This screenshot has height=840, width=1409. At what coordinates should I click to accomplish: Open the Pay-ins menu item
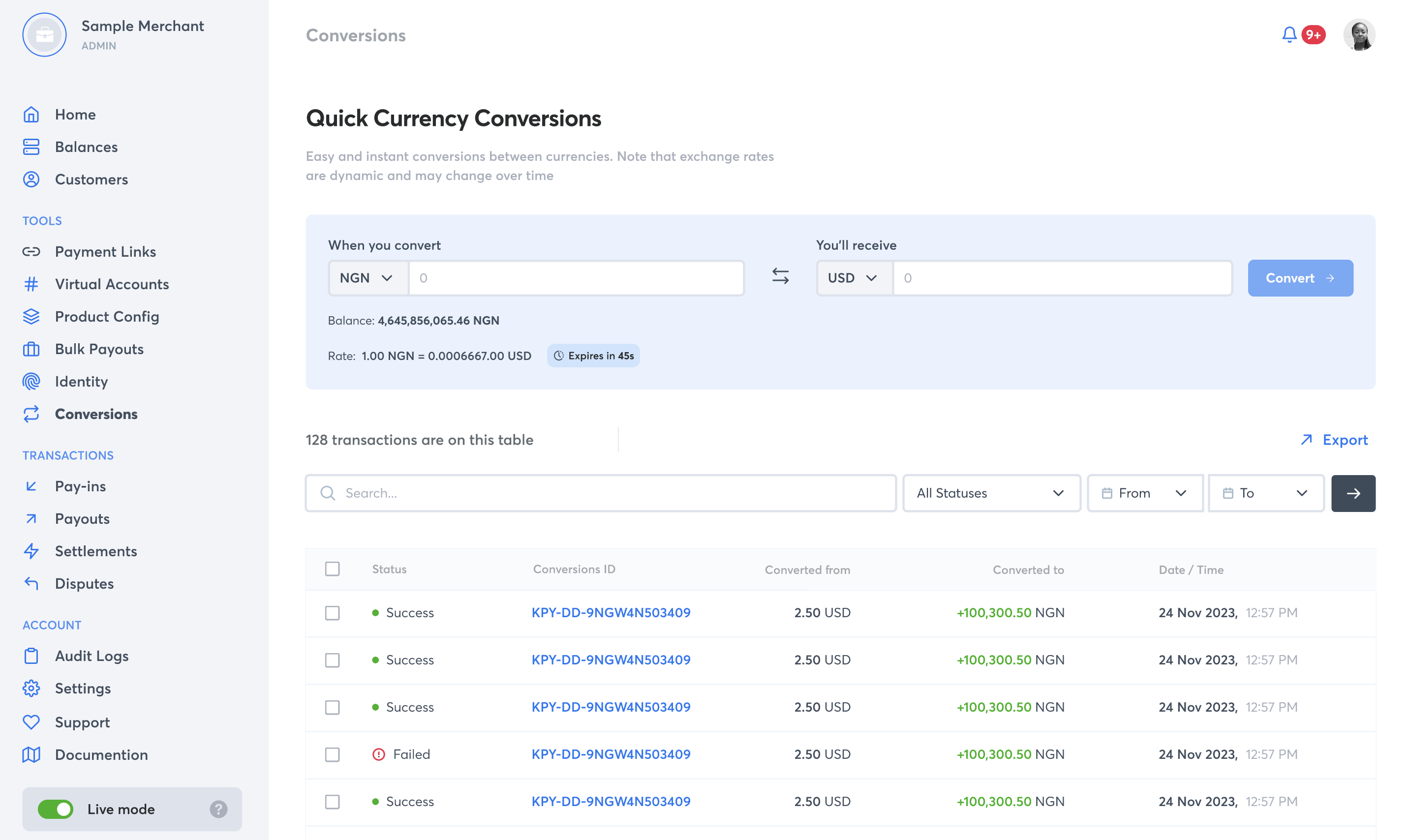click(x=80, y=486)
